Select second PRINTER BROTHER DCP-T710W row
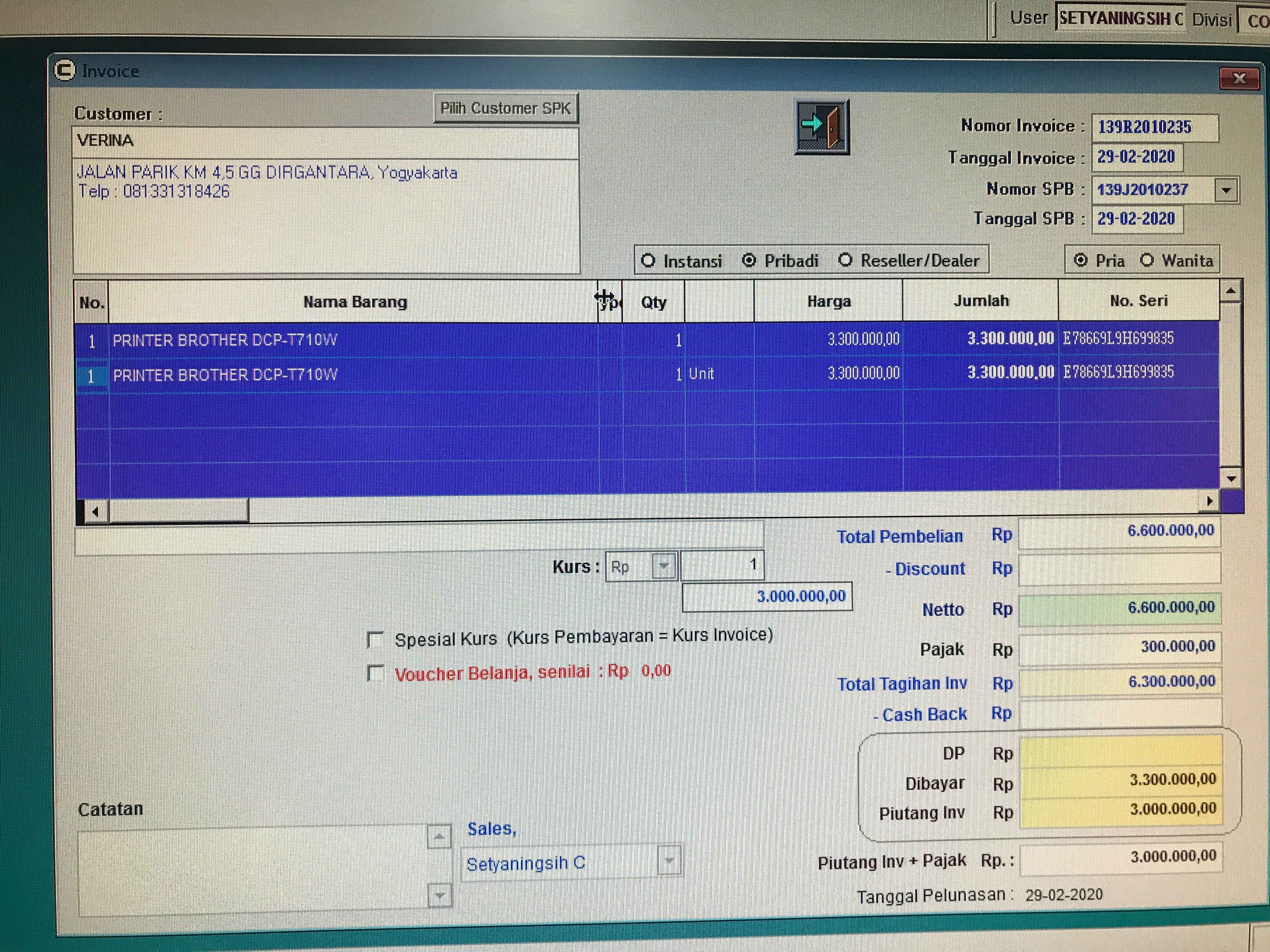This screenshot has width=1270, height=952. coord(225,375)
